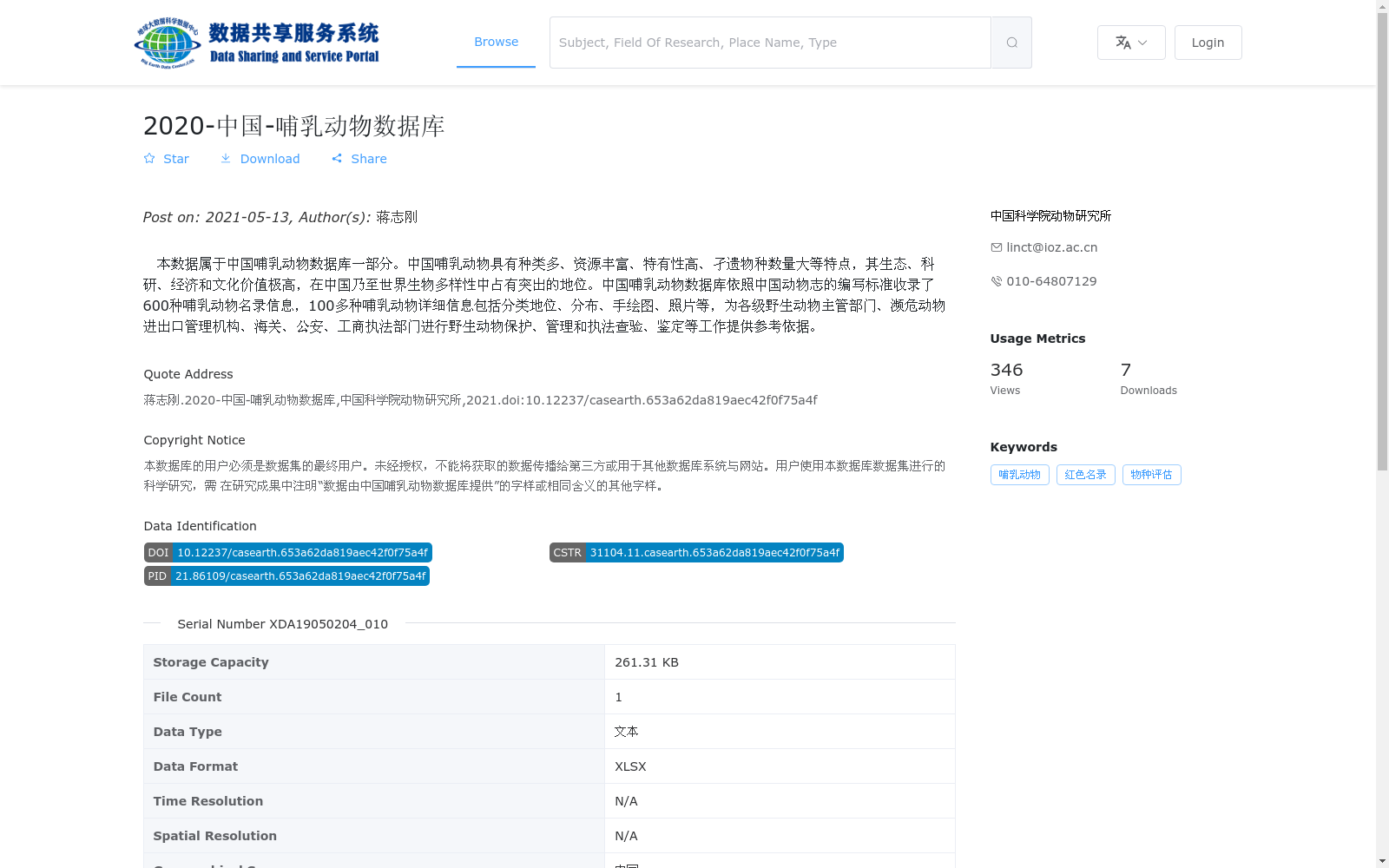This screenshot has height=868, width=1389.
Task: Click the Spatial Resolution N/A cell
Action: click(x=780, y=836)
